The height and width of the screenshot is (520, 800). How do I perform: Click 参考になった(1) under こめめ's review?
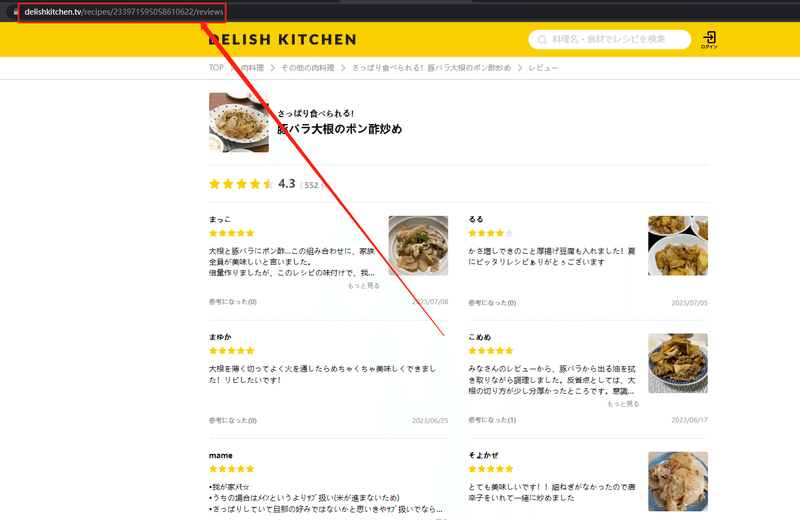tap(492, 420)
